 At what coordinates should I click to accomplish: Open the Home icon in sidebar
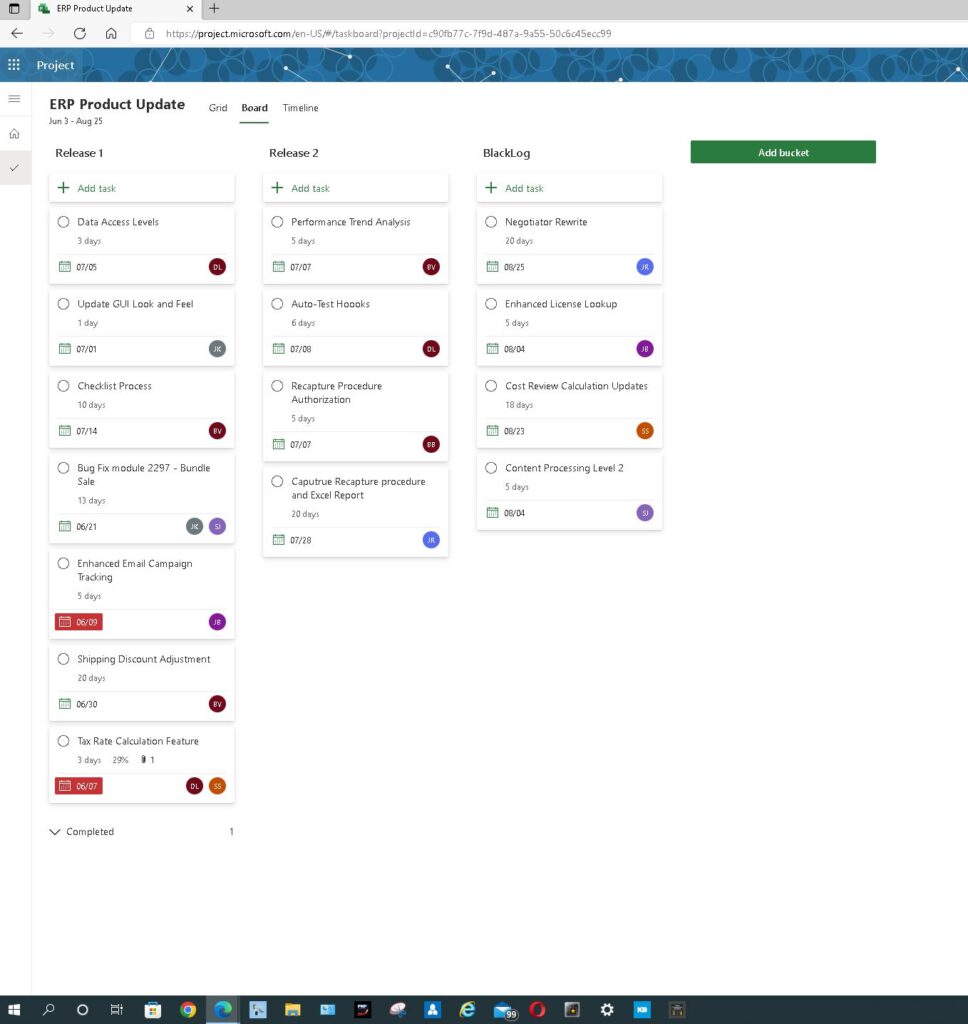(x=14, y=133)
